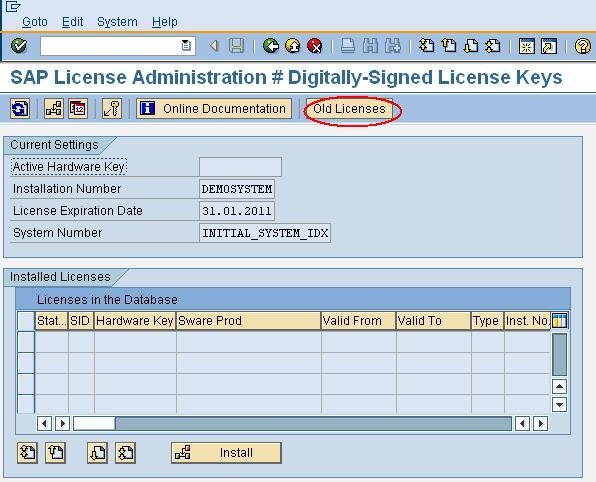Click the System Number value INITIAL_SYSTEM_IDX
The image size is (596, 482).
click(x=265, y=233)
